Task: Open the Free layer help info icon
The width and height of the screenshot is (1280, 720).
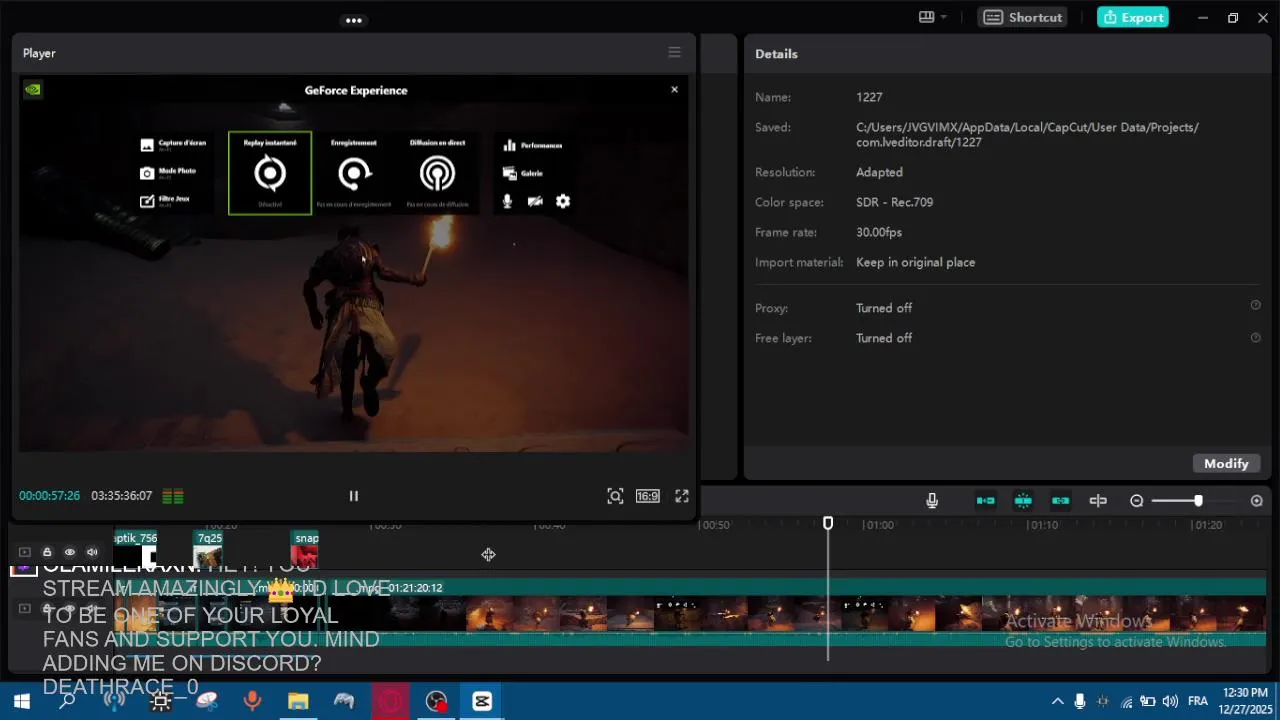Action: point(1255,337)
